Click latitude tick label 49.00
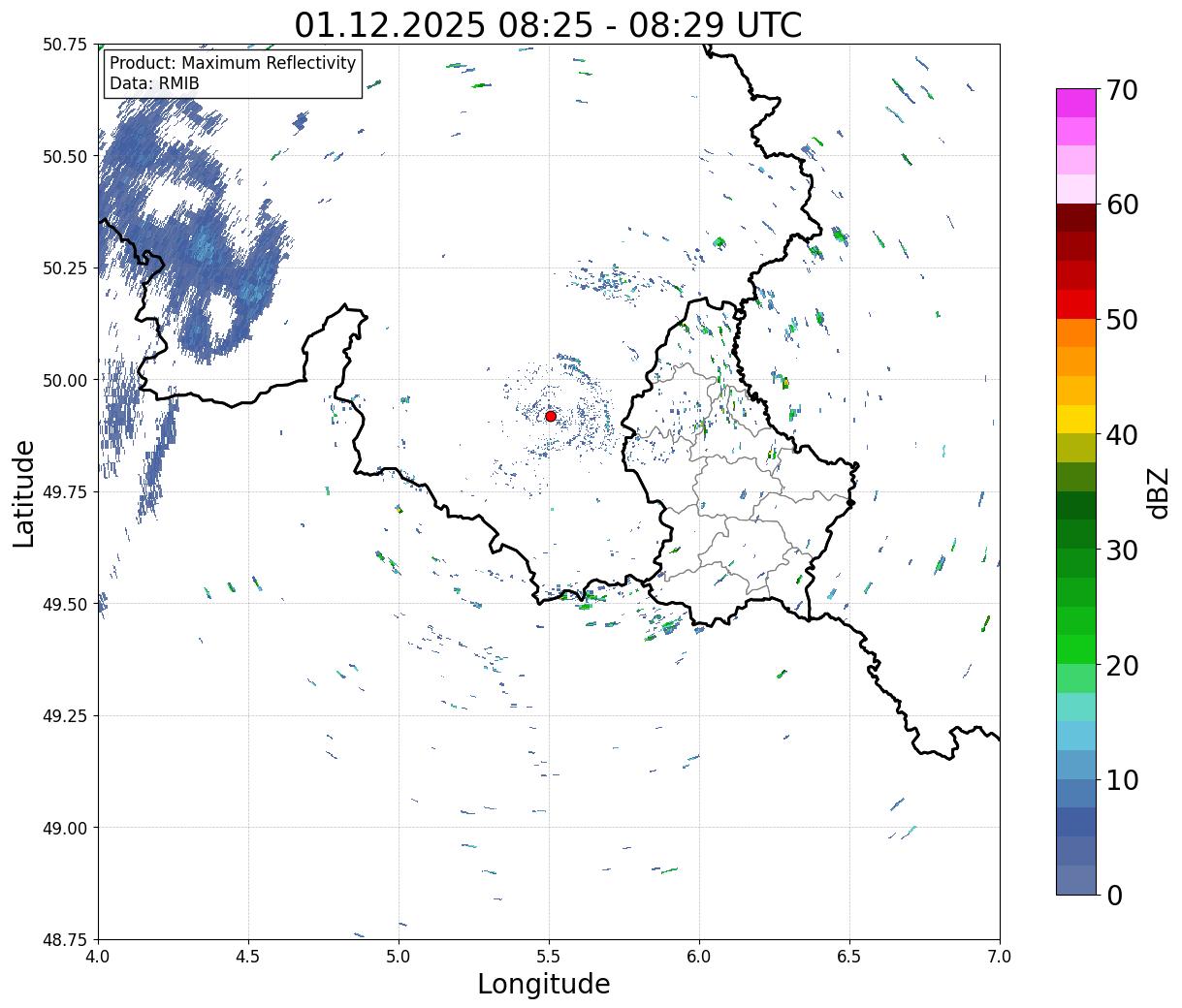The height and width of the screenshot is (1008, 1182). [x=65, y=828]
